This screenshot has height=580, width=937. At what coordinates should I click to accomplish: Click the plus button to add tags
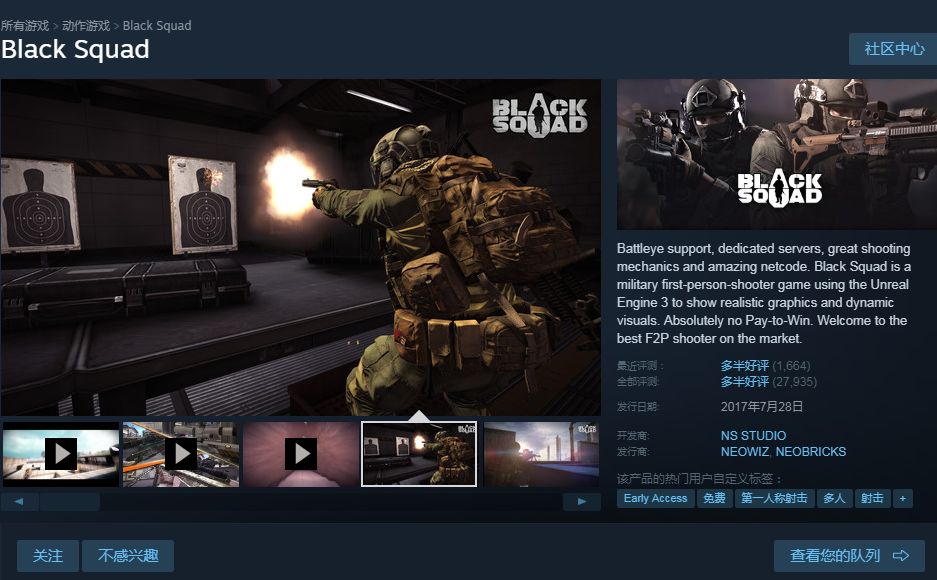pos(903,498)
